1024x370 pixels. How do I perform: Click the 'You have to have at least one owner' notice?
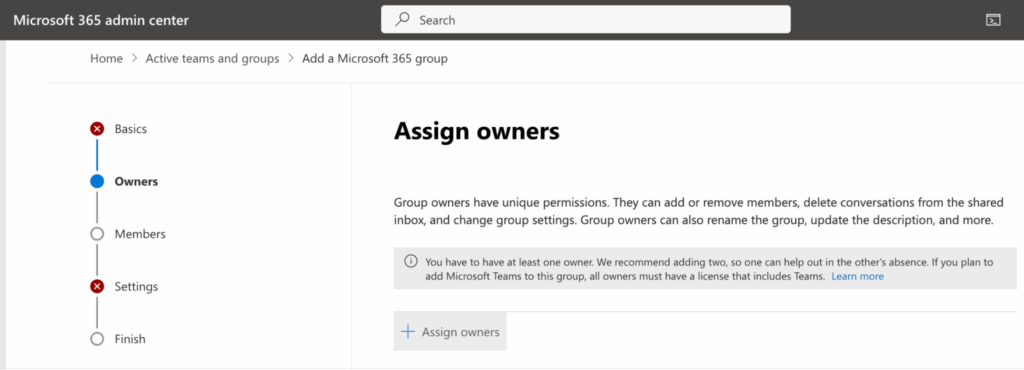tap(705, 269)
